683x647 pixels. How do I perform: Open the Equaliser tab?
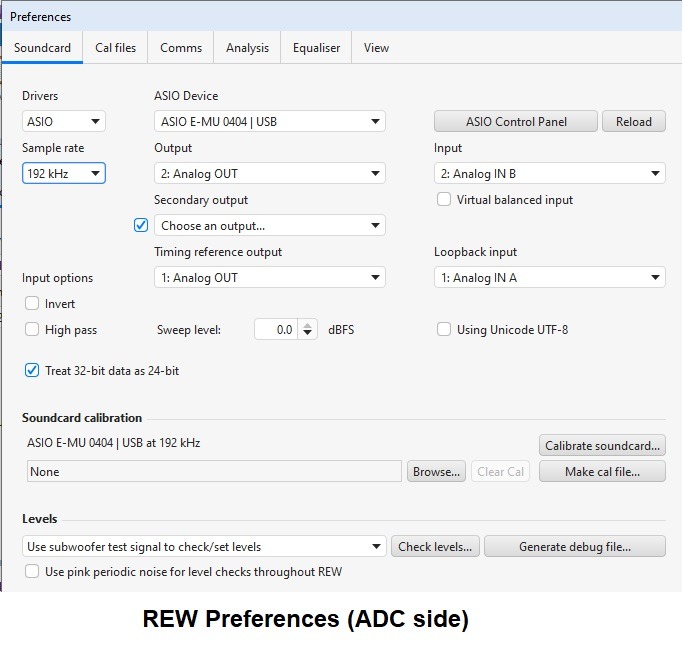coord(316,47)
